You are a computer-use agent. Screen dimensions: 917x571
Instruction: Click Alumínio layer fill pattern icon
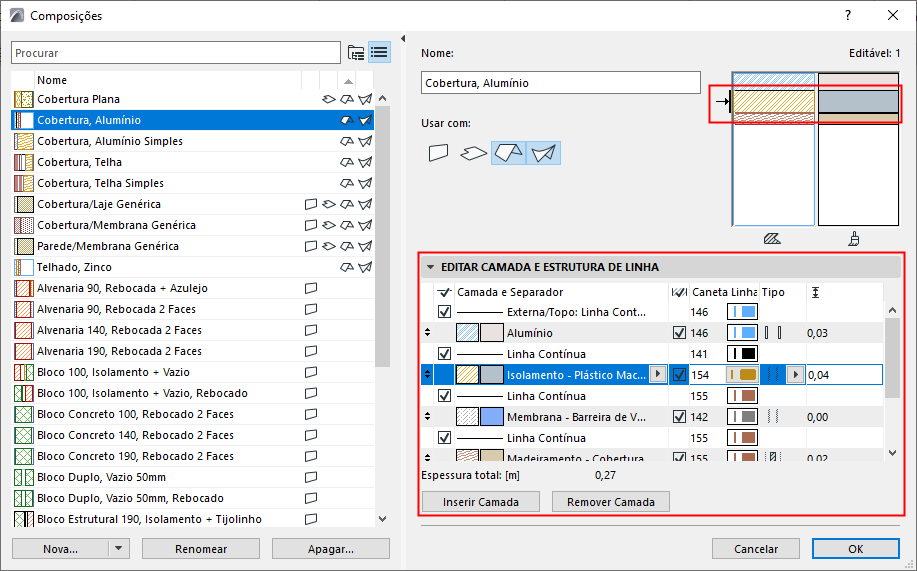coord(467,333)
